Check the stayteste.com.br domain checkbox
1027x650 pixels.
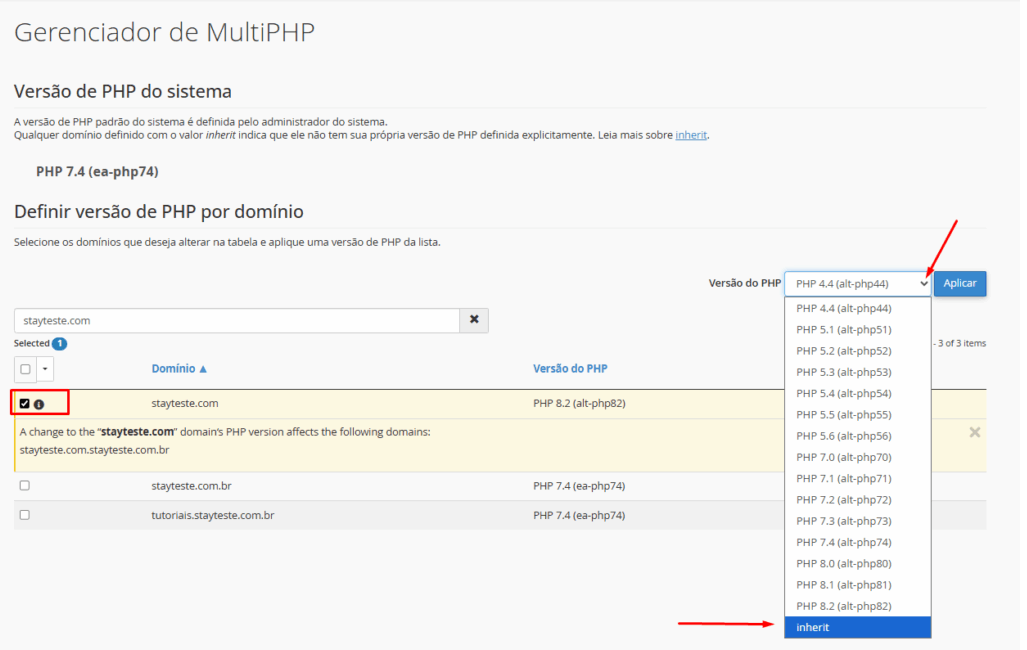tap(25, 485)
